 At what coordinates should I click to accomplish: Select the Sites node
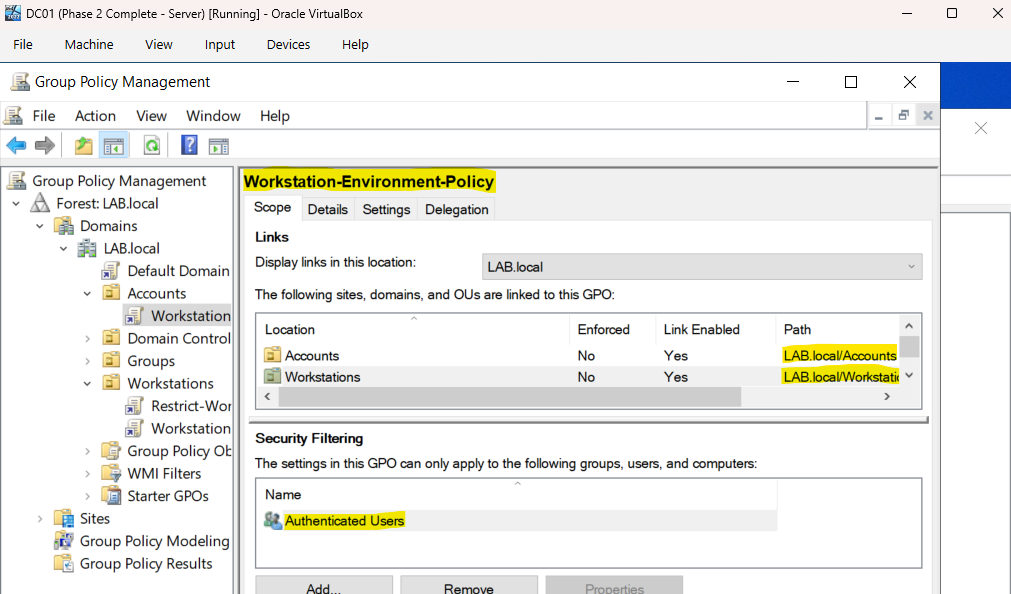click(94, 519)
